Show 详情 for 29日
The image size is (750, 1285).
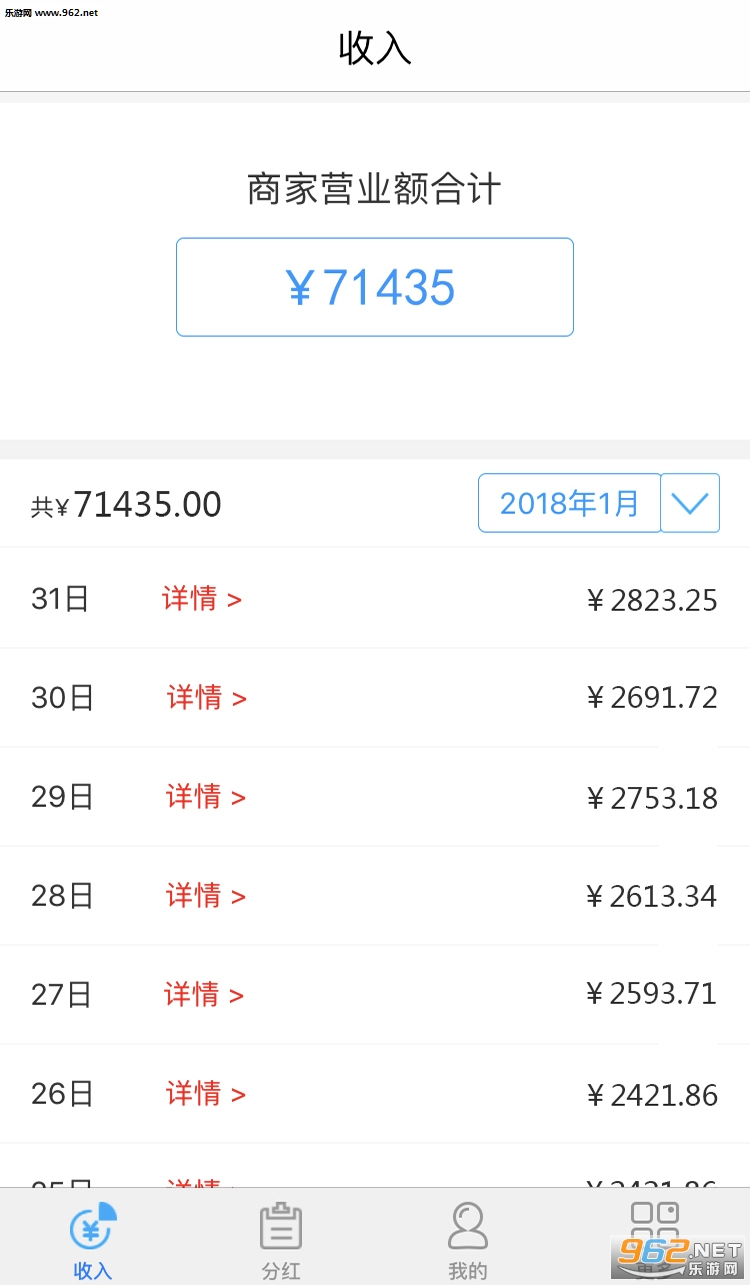(205, 797)
